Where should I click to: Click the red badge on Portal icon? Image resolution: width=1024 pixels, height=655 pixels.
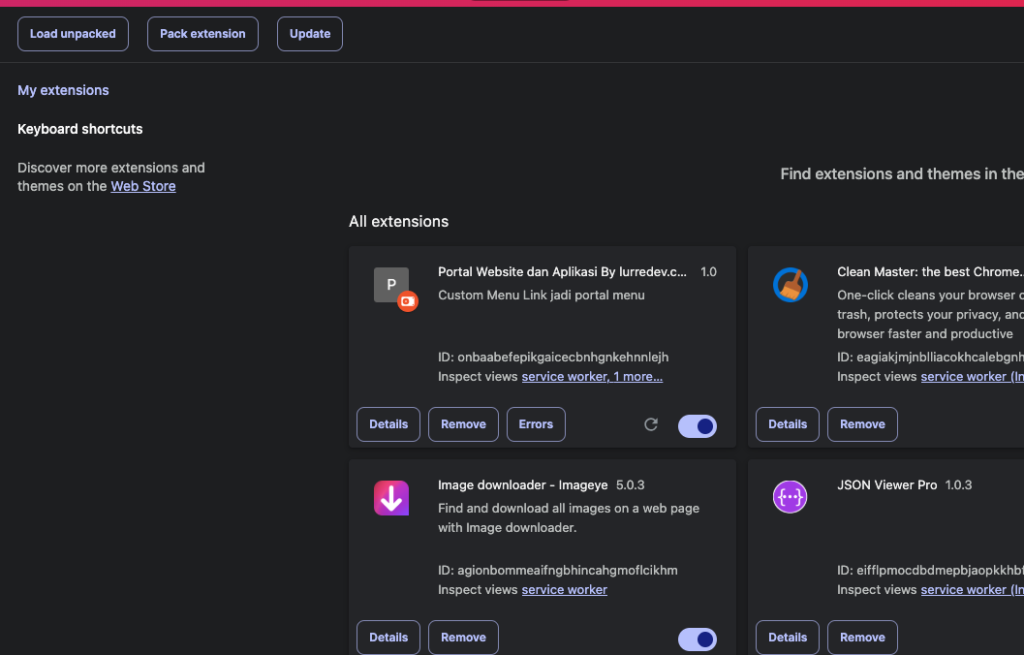(407, 301)
